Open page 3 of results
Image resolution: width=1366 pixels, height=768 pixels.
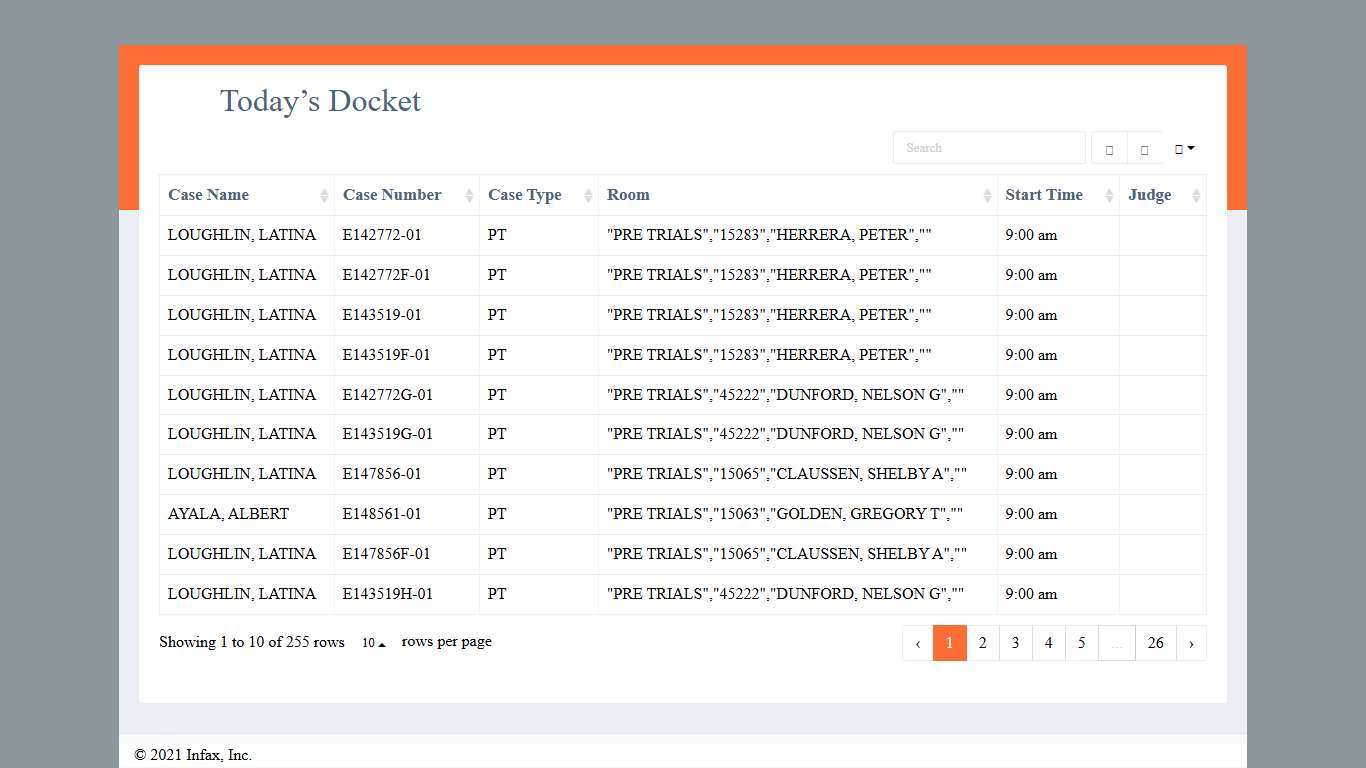pos(1015,643)
